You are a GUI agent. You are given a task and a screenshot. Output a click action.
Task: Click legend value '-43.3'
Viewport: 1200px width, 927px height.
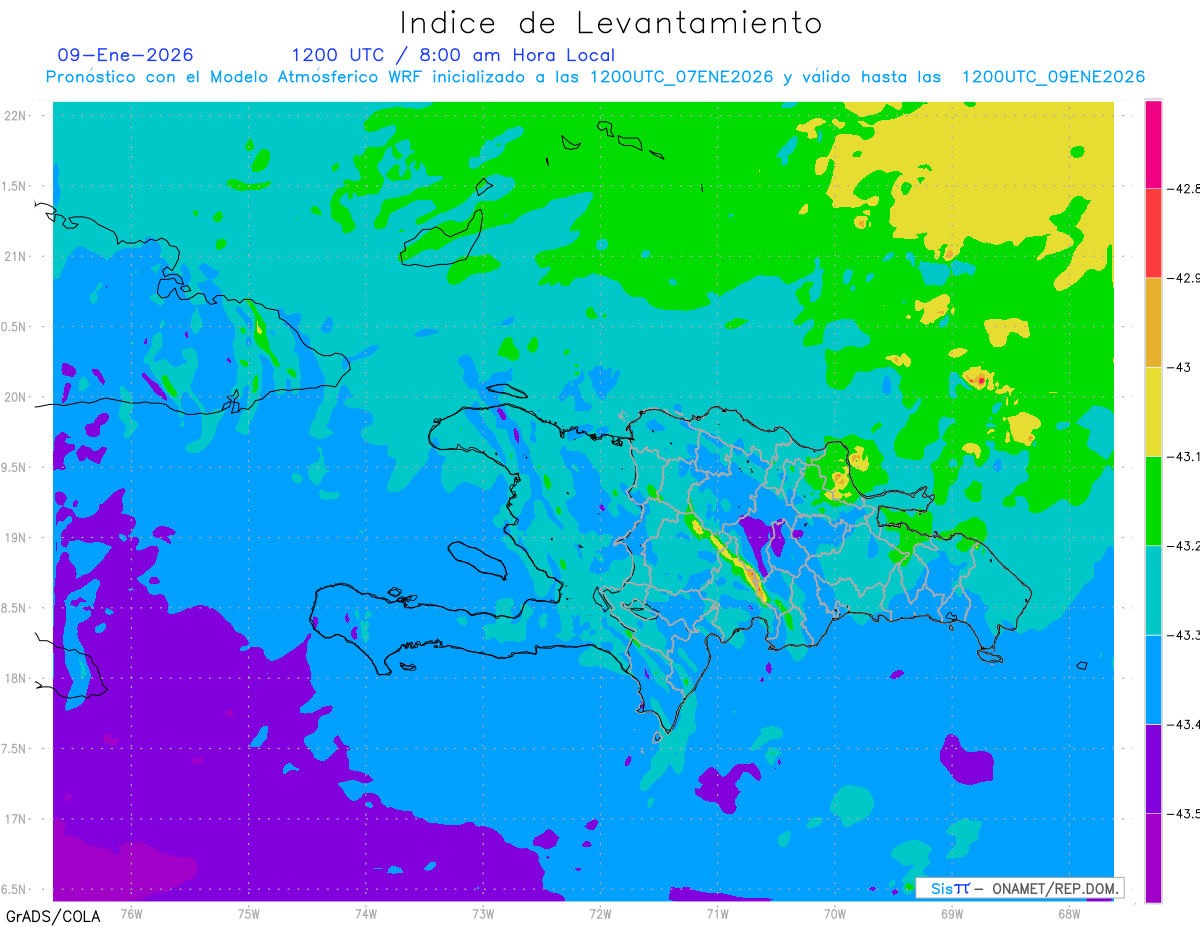coord(1184,635)
